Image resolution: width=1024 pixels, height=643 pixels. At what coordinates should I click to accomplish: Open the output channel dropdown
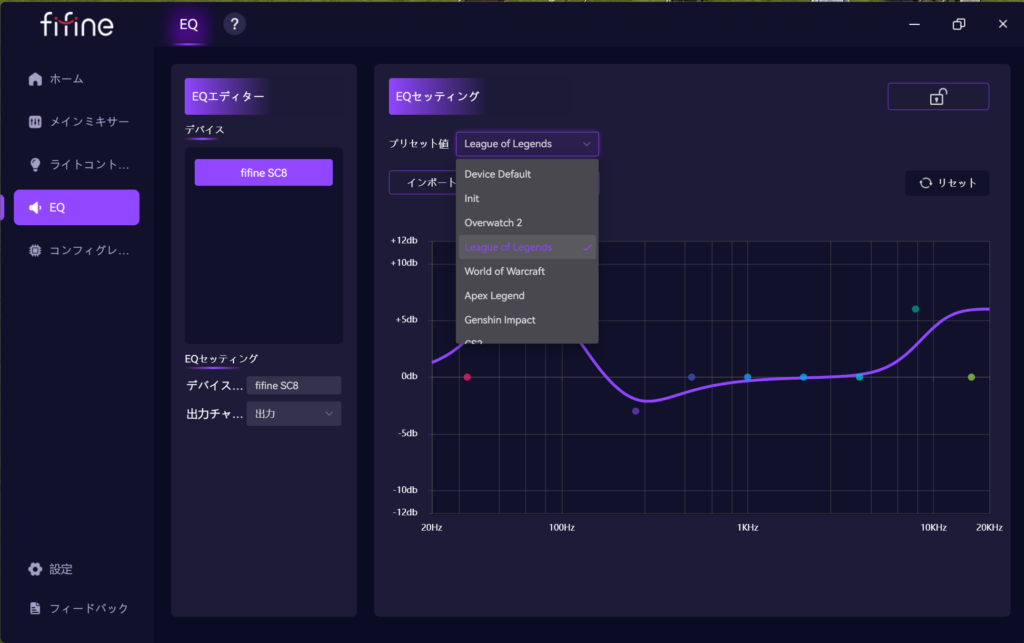tap(294, 414)
